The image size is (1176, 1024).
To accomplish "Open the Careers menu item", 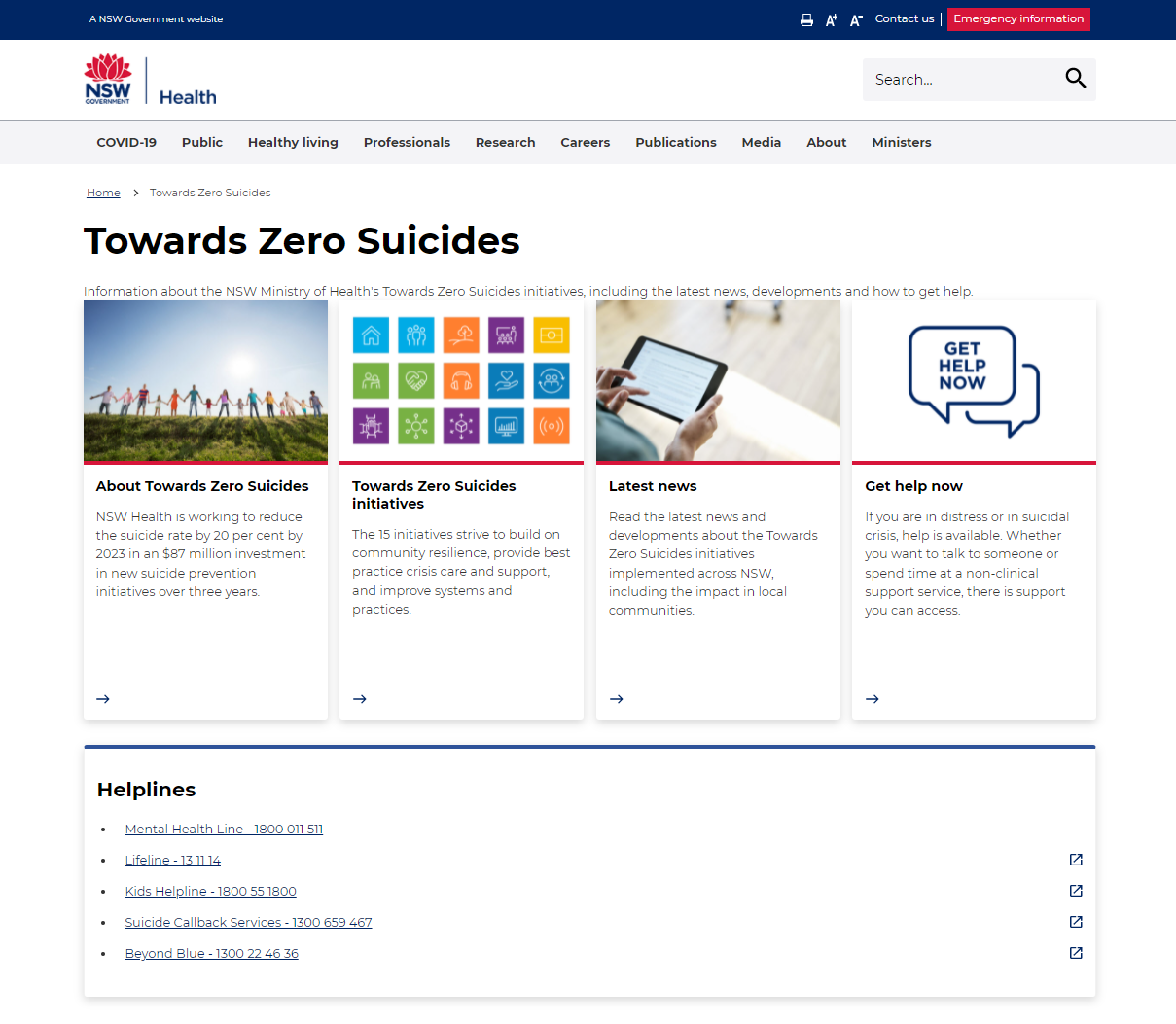I will [x=586, y=142].
